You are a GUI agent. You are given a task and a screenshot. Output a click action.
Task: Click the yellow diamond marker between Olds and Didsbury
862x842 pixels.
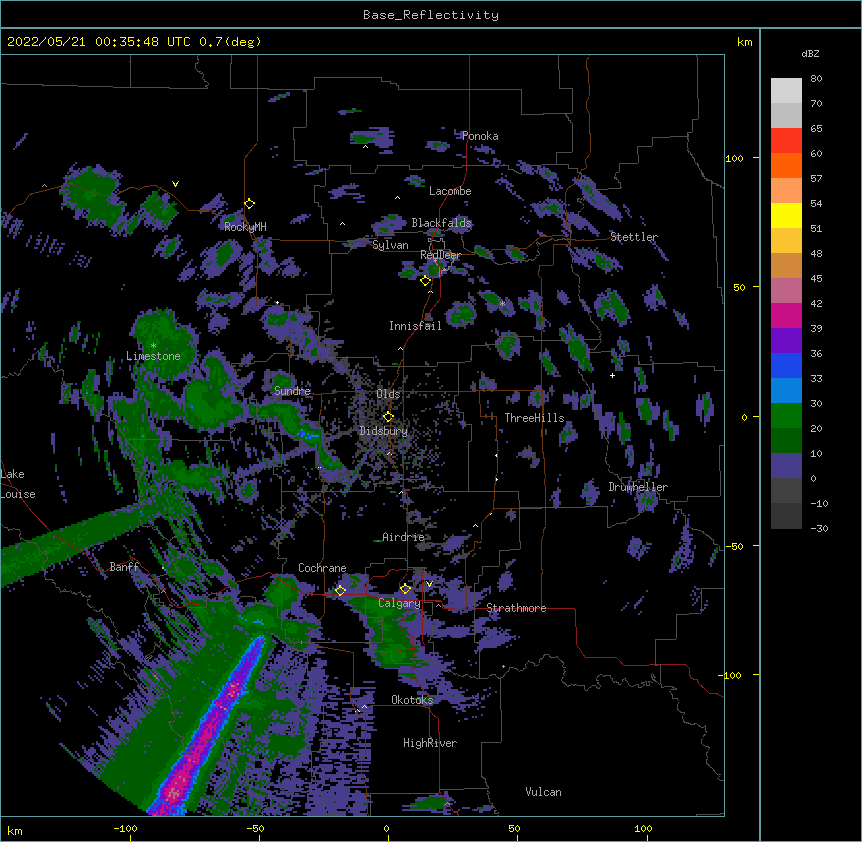(388, 417)
